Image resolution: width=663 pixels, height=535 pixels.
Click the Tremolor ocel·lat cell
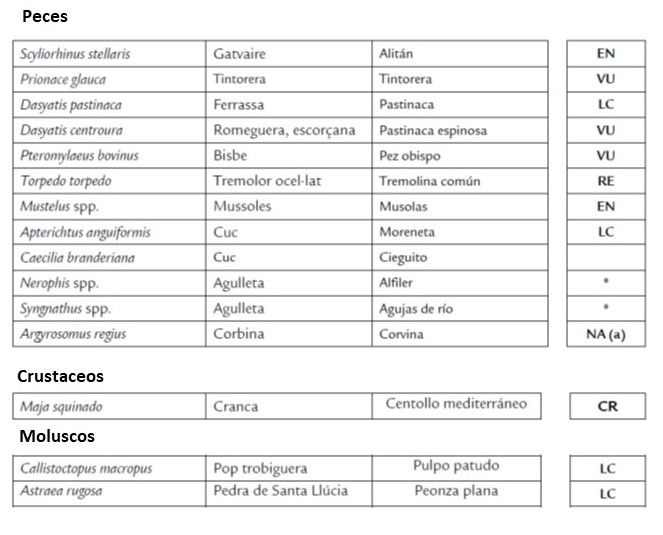coord(266,181)
